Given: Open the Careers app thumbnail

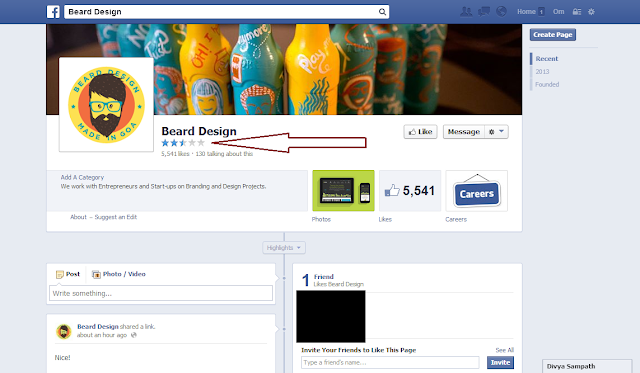Looking at the screenshot, I should [476, 191].
